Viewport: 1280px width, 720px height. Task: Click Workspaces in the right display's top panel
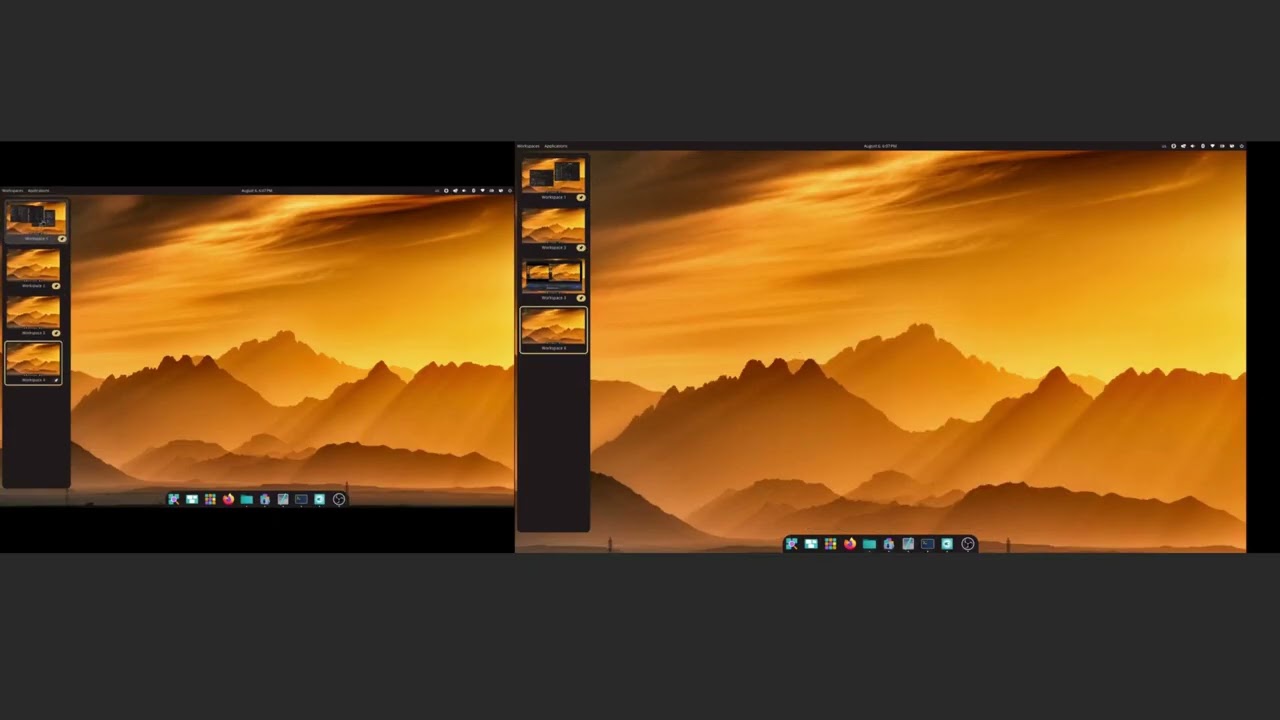tap(528, 146)
